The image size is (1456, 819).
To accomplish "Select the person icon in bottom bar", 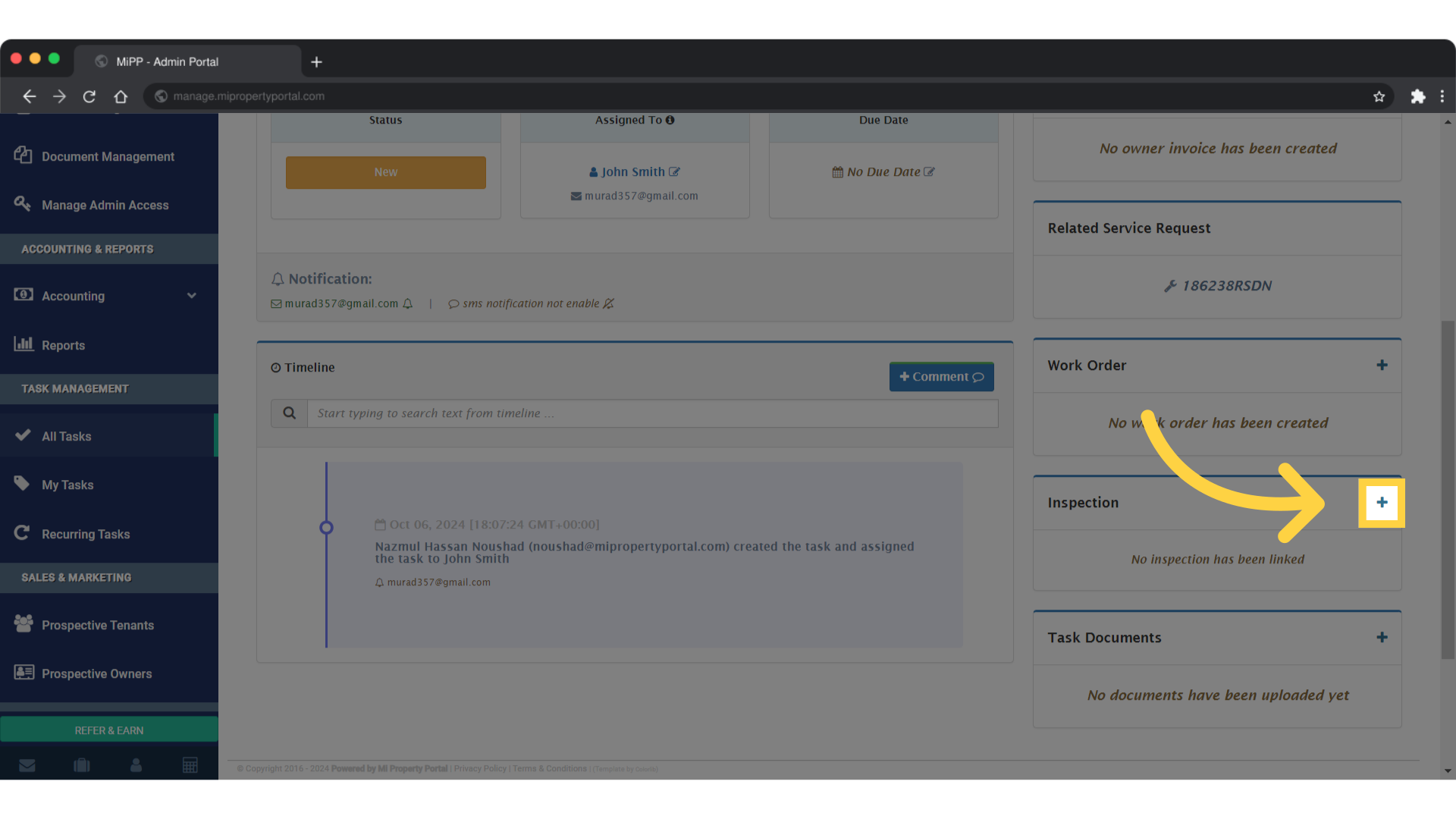I will click(136, 765).
